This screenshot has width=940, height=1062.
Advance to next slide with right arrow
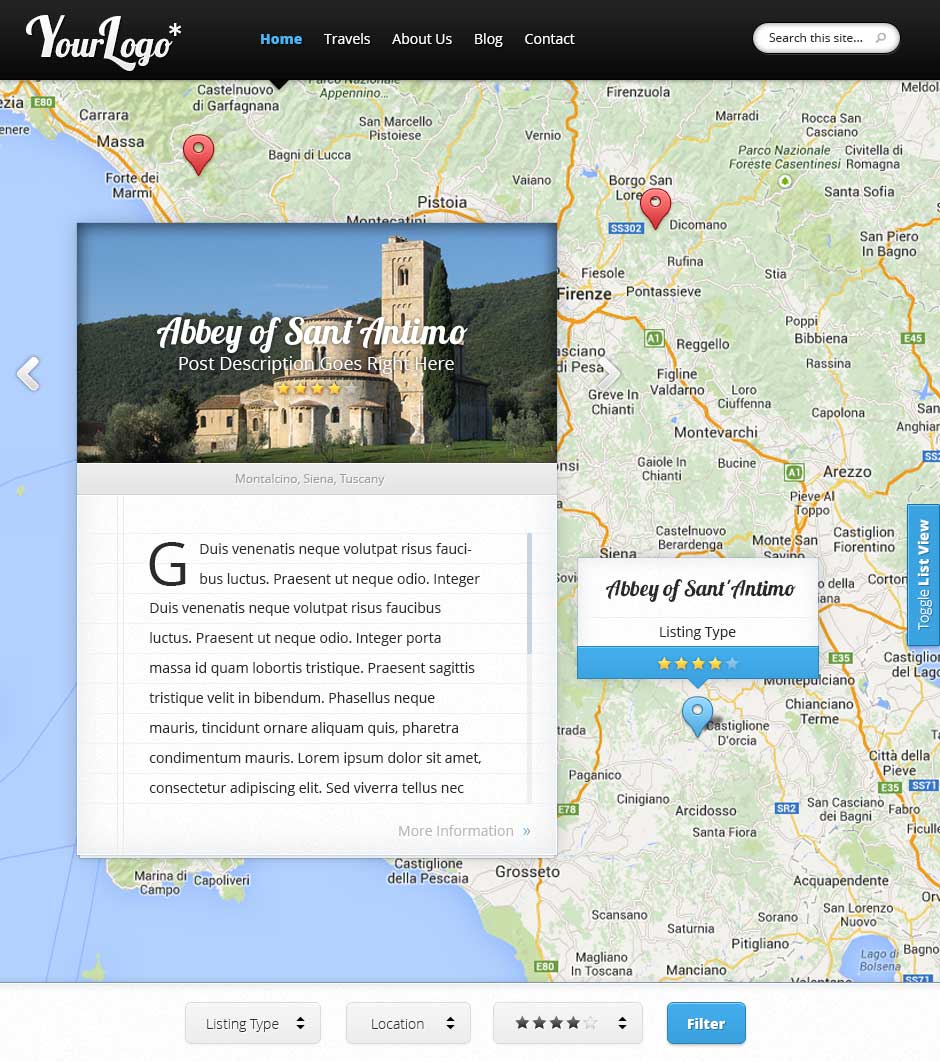point(609,374)
